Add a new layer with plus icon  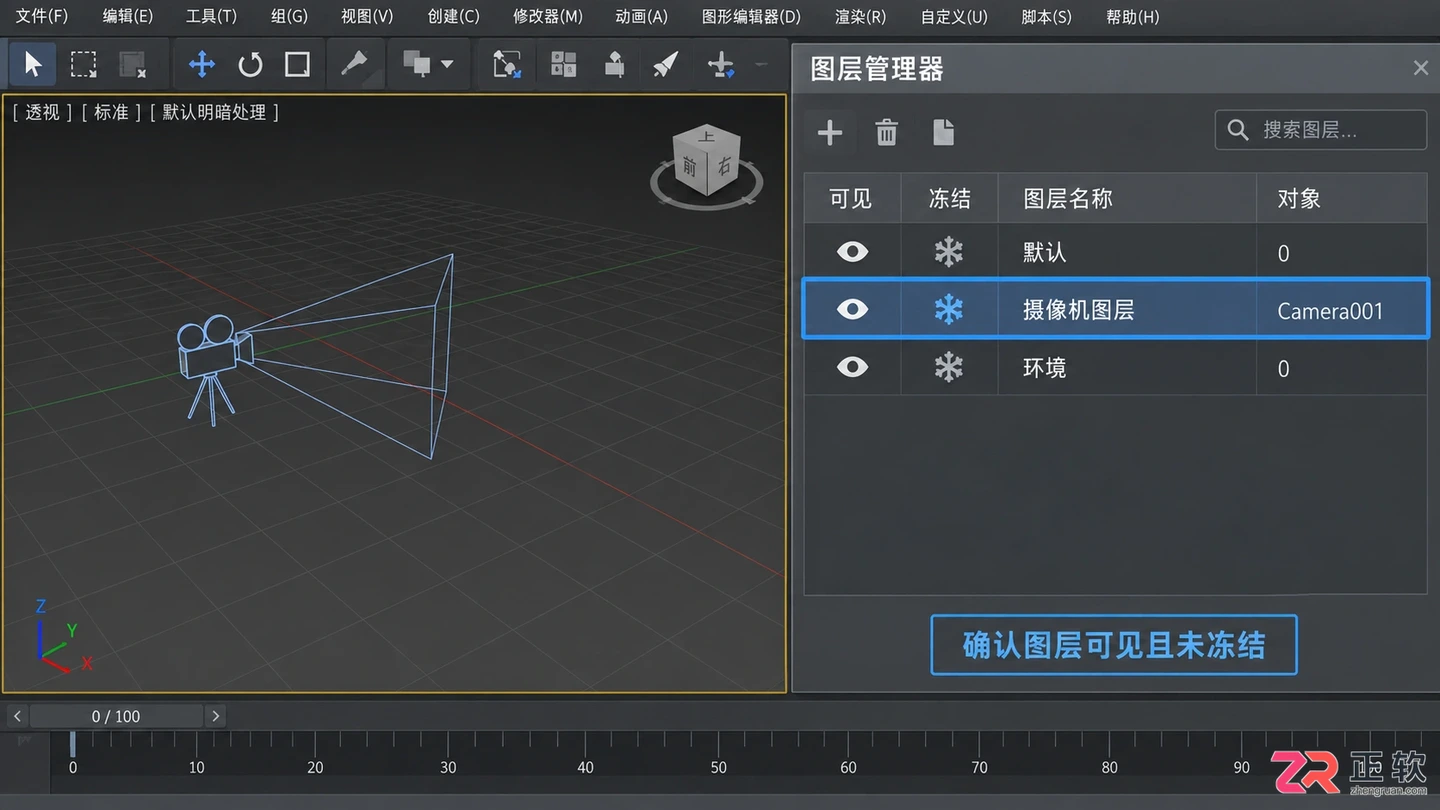tap(830, 132)
